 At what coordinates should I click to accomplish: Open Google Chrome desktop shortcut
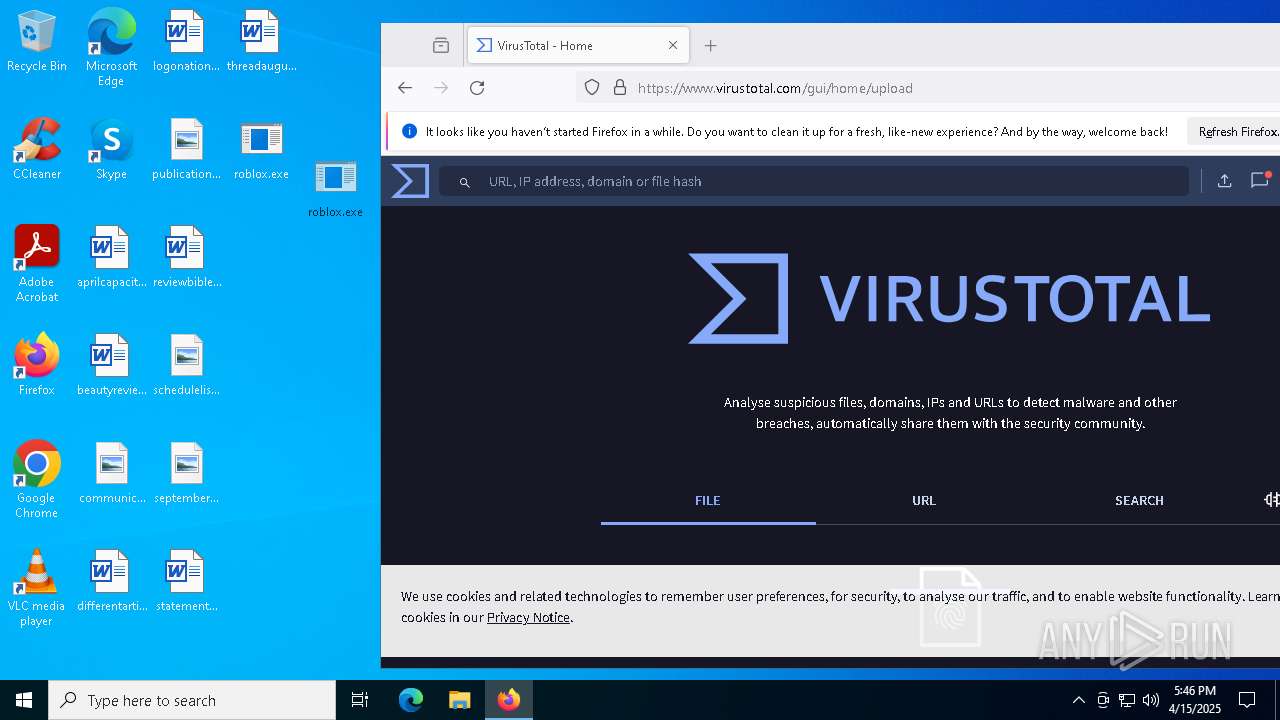[37, 480]
